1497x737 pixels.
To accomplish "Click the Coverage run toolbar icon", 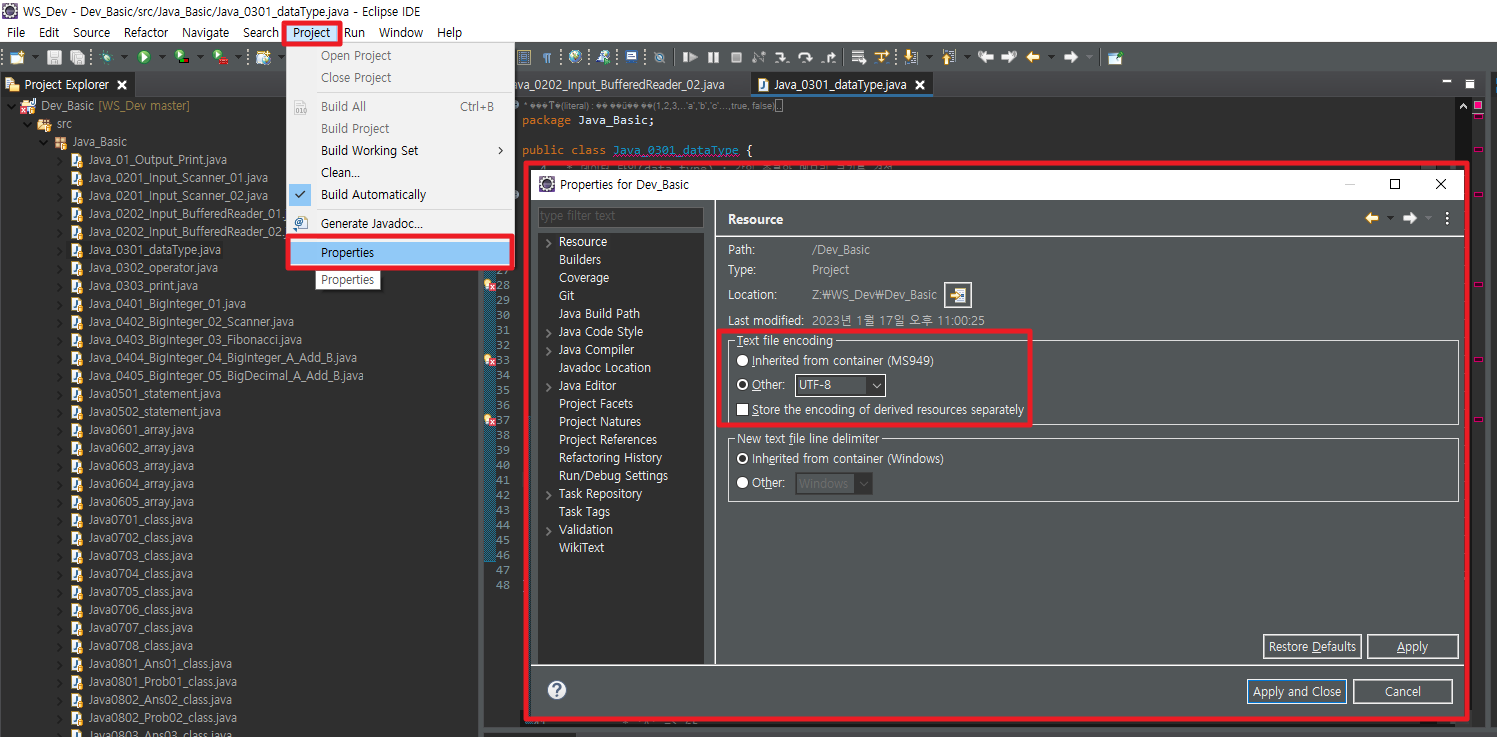I will (x=181, y=57).
